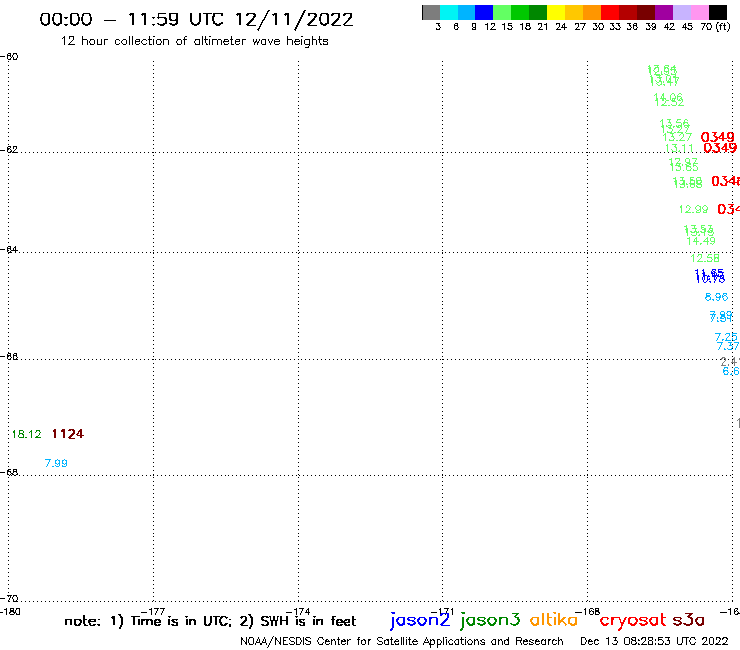The image size is (740, 650).
Task: Select the longitude axis label -177
Action: tap(153, 611)
